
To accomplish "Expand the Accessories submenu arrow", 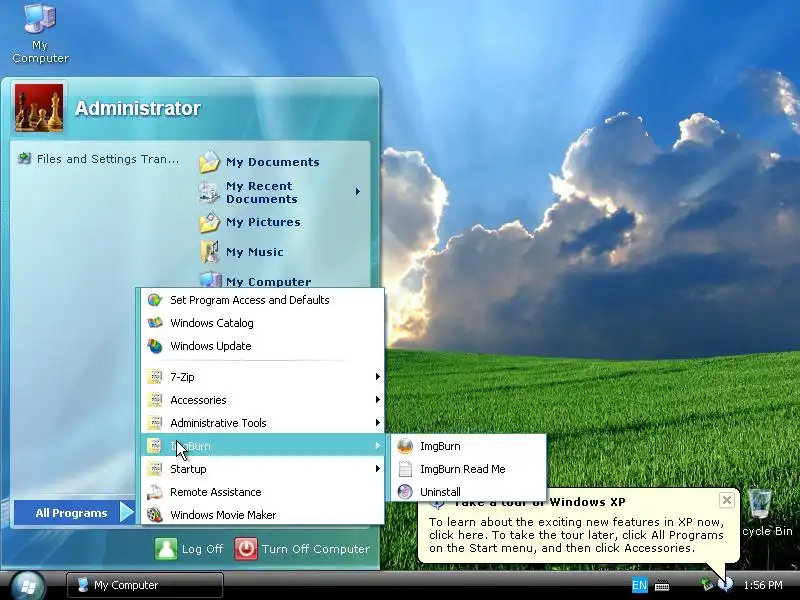I will click(x=378, y=399).
